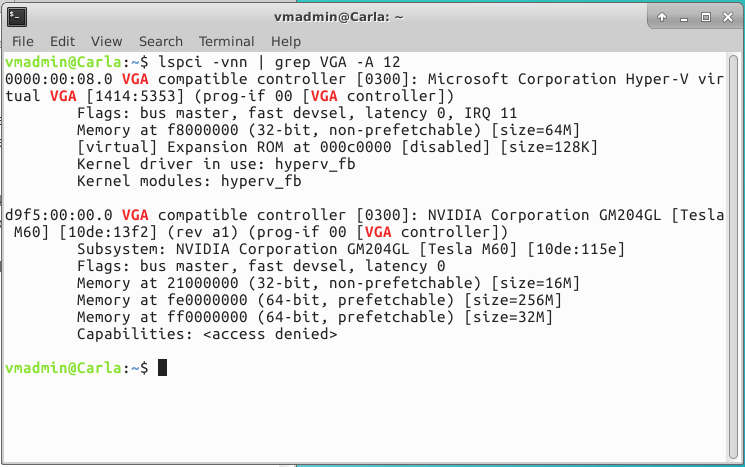The width and height of the screenshot is (745, 467).
Task: Open the Search menu
Action: [x=161, y=42]
